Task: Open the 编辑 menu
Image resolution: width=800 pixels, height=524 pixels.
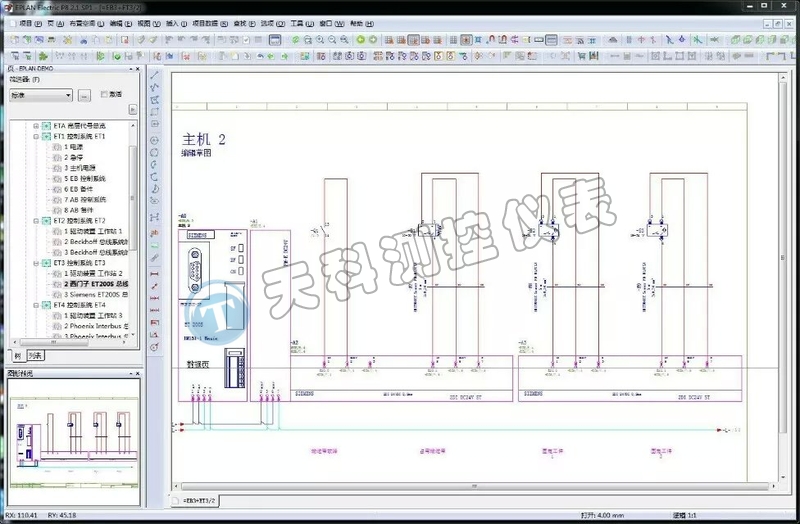Action: click(x=119, y=22)
